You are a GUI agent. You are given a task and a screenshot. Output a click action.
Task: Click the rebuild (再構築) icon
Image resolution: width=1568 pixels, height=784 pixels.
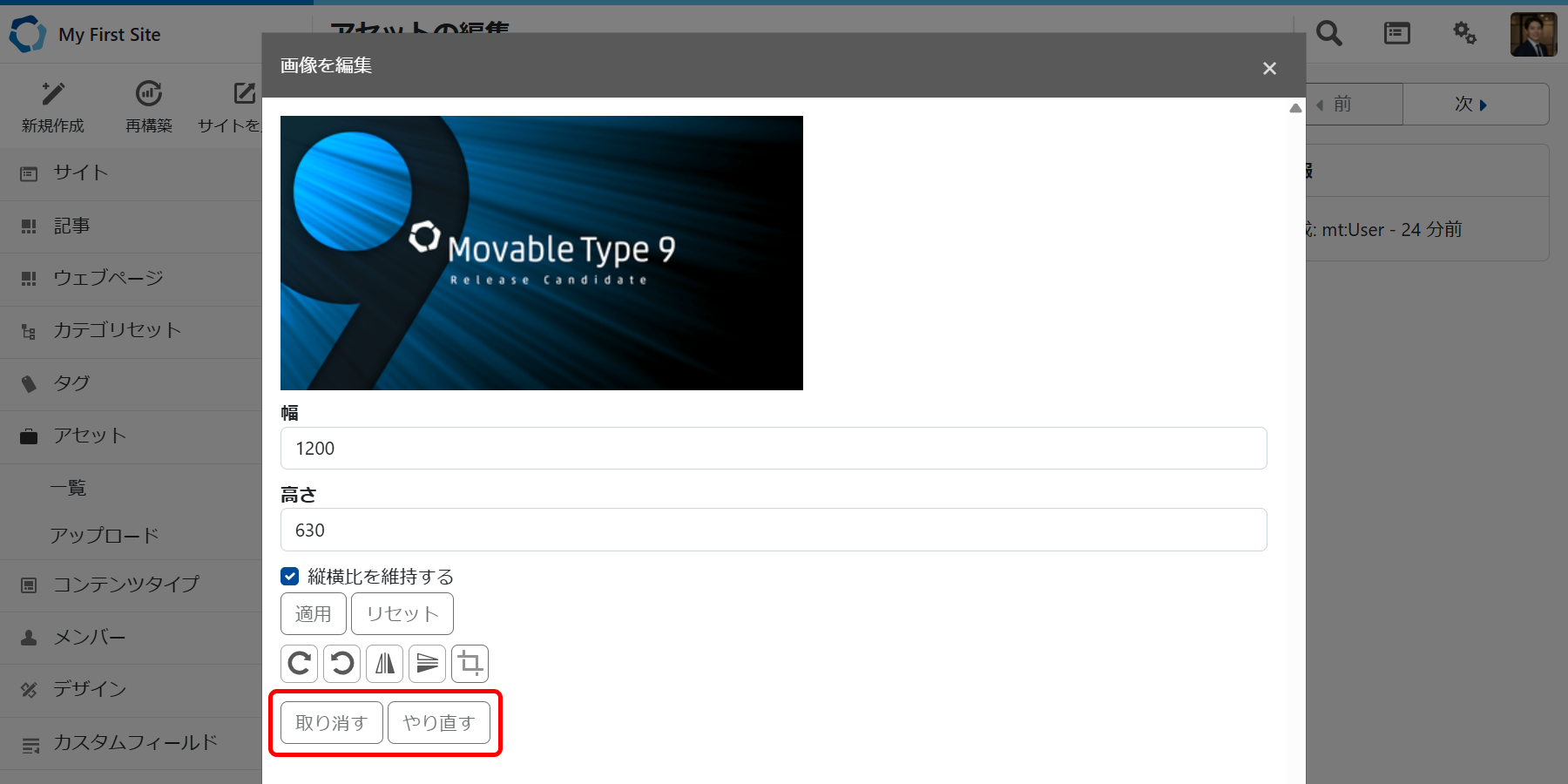pyautogui.click(x=149, y=93)
